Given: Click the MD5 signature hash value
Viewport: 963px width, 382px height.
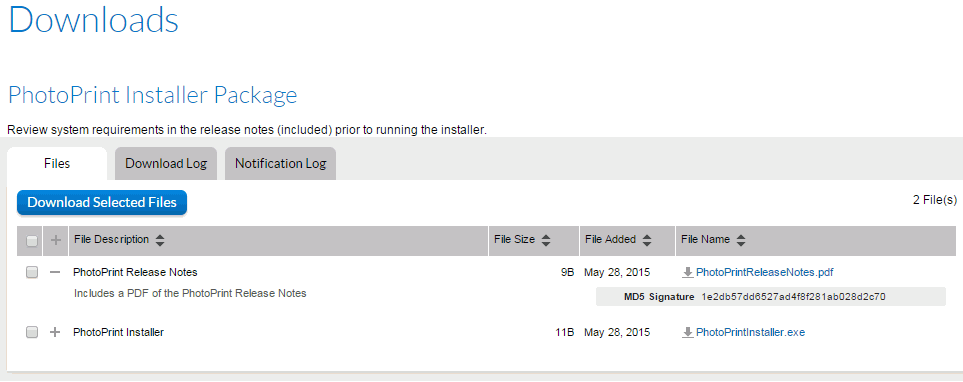Looking at the screenshot, I should point(793,297).
